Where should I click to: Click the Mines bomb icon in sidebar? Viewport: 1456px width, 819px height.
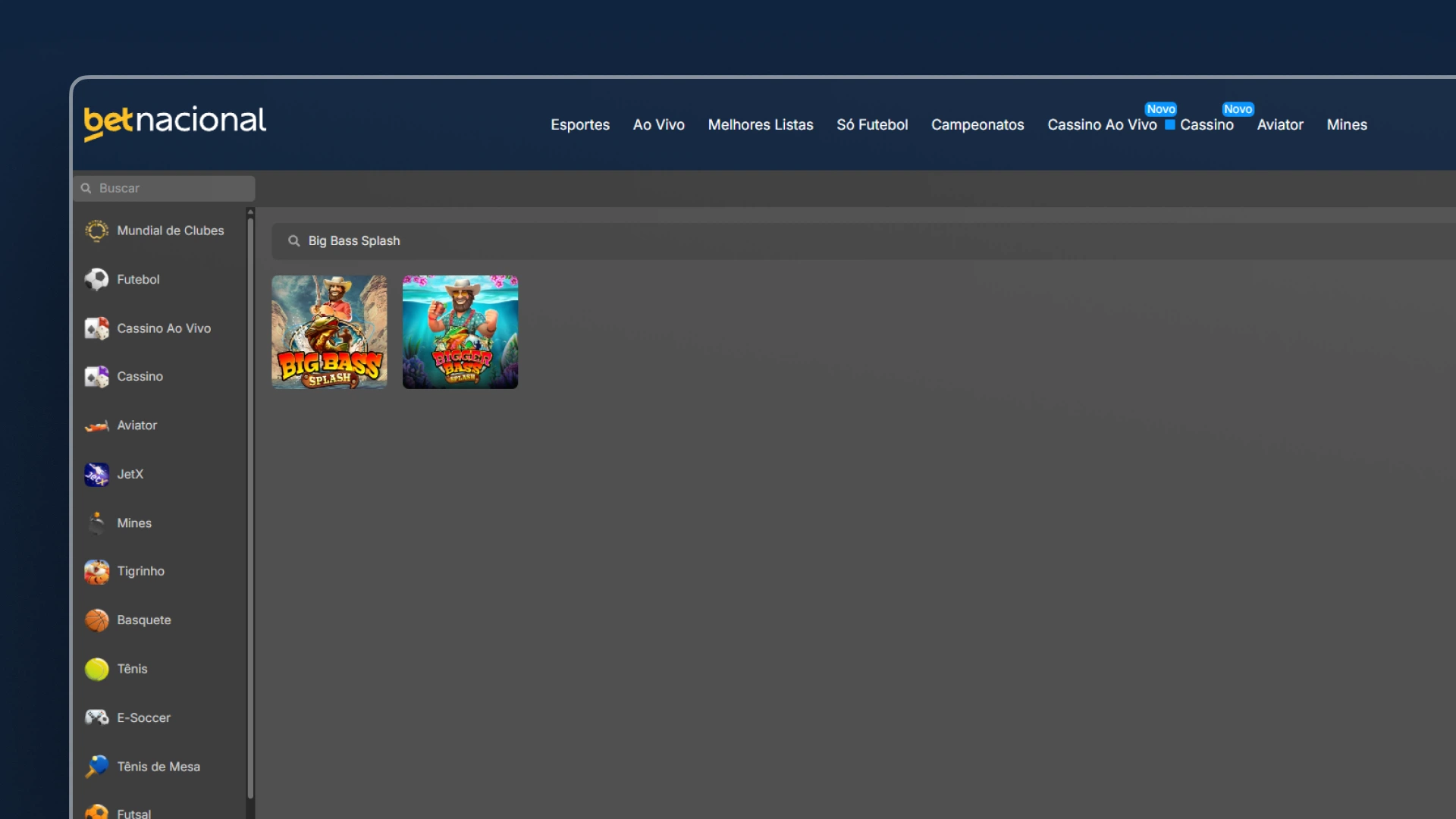(x=96, y=523)
